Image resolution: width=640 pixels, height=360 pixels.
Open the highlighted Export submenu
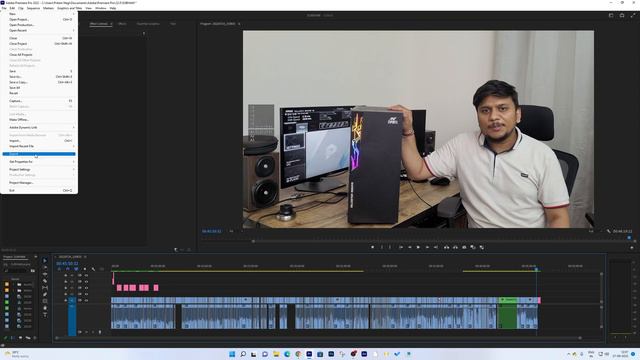pos(39,154)
